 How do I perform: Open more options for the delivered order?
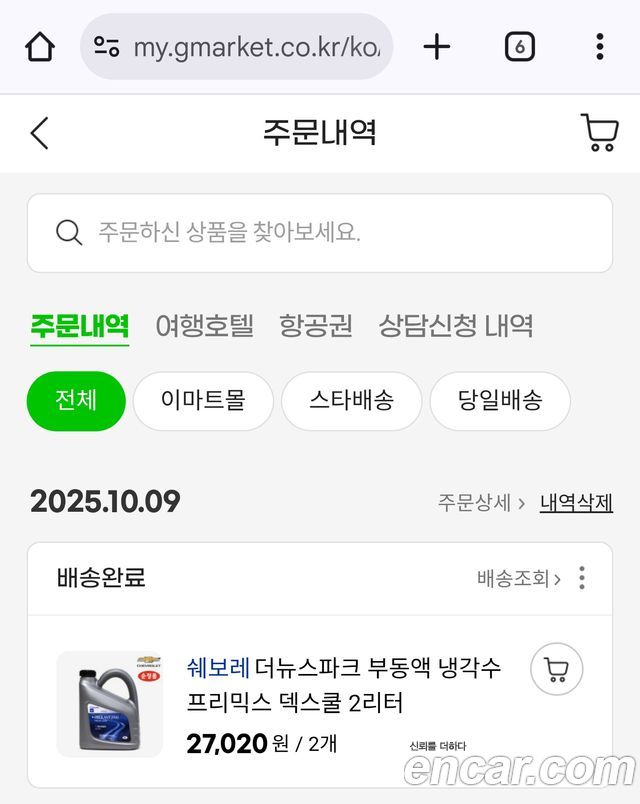(582, 578)
